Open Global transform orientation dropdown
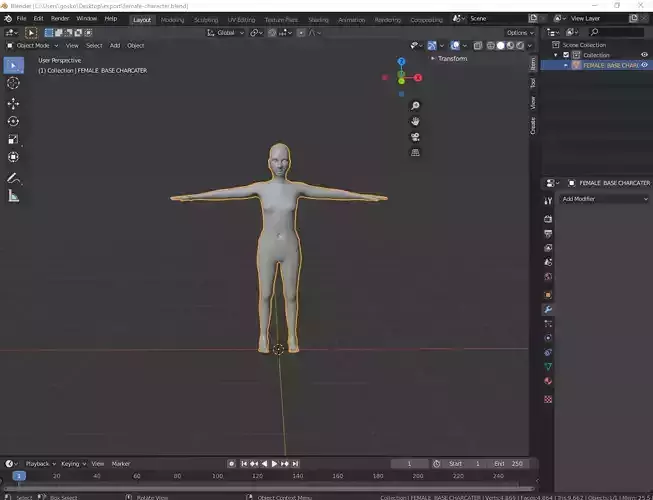 click(225, 33)
